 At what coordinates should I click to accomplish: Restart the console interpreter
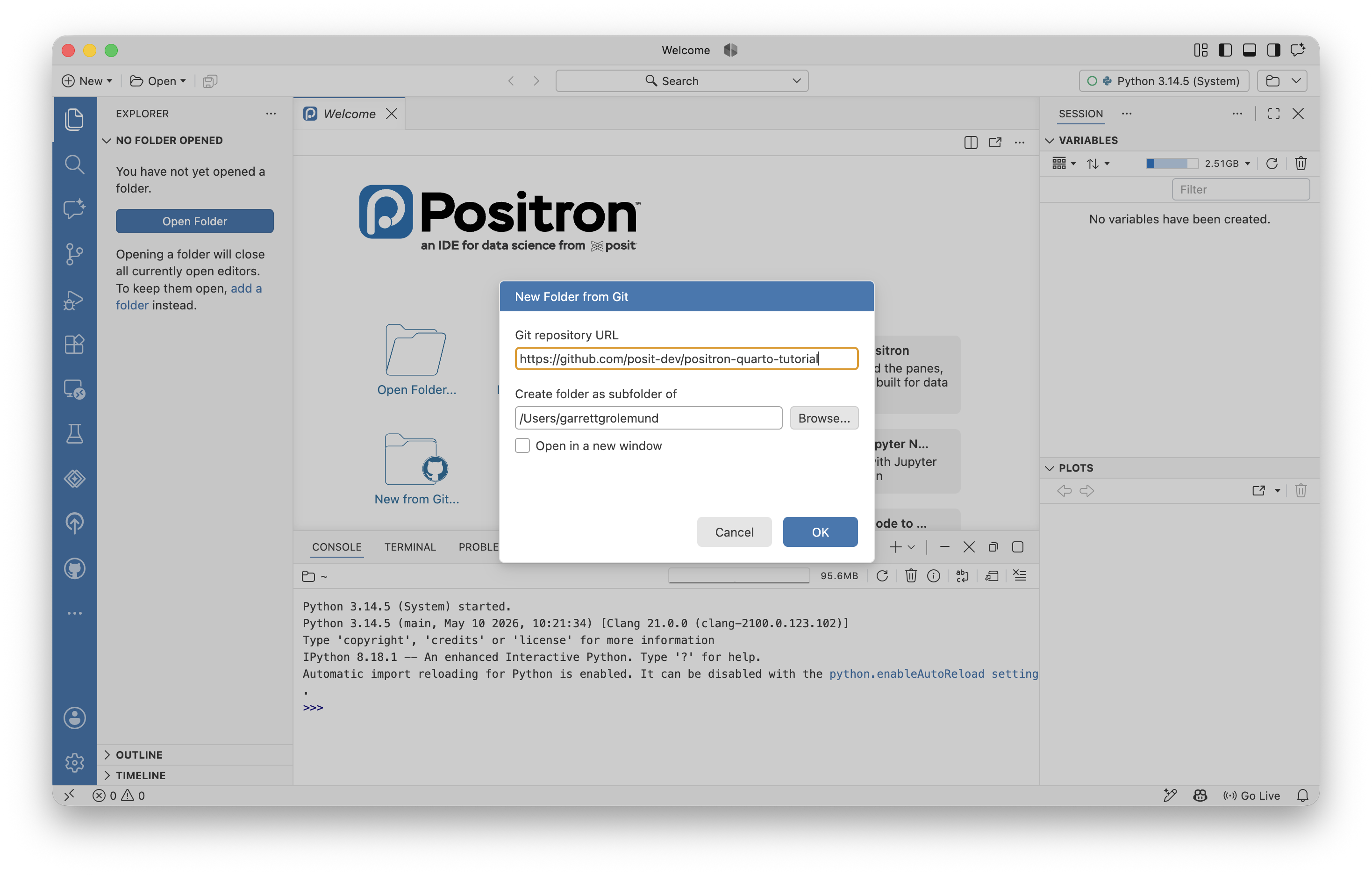point(882,576)
